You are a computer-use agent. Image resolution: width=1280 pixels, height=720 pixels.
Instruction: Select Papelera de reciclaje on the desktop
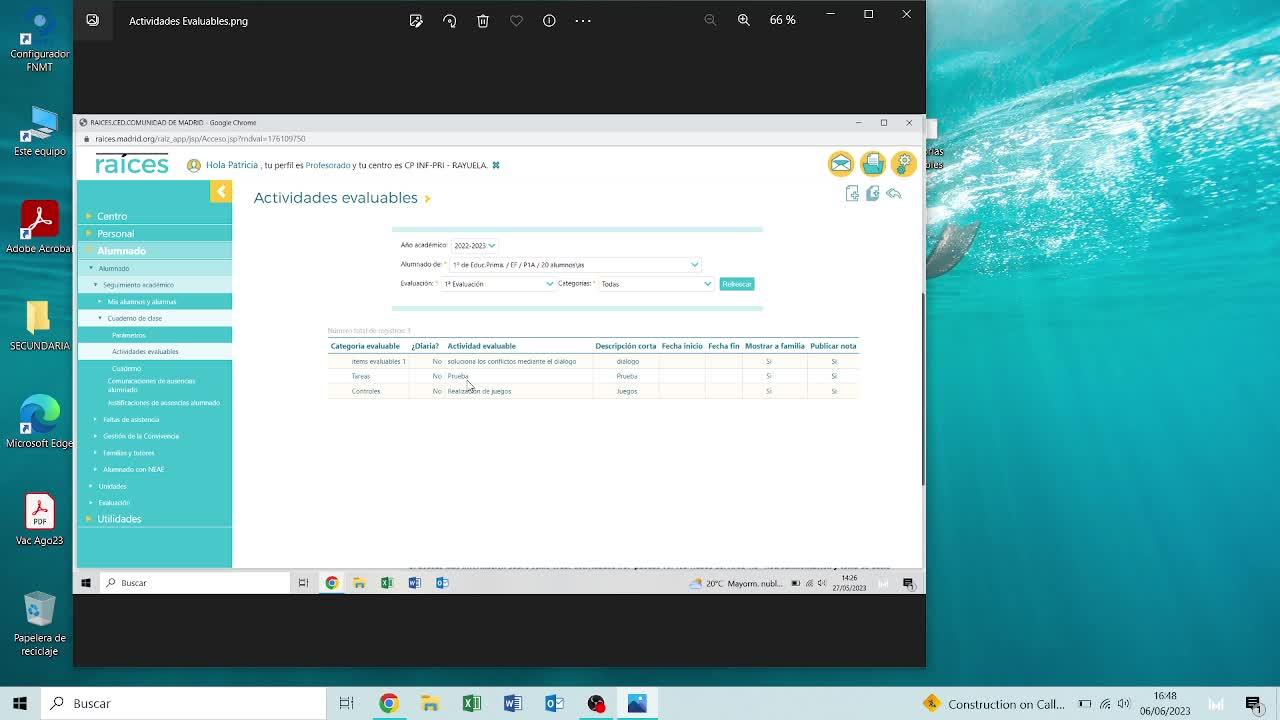point(39,623)
